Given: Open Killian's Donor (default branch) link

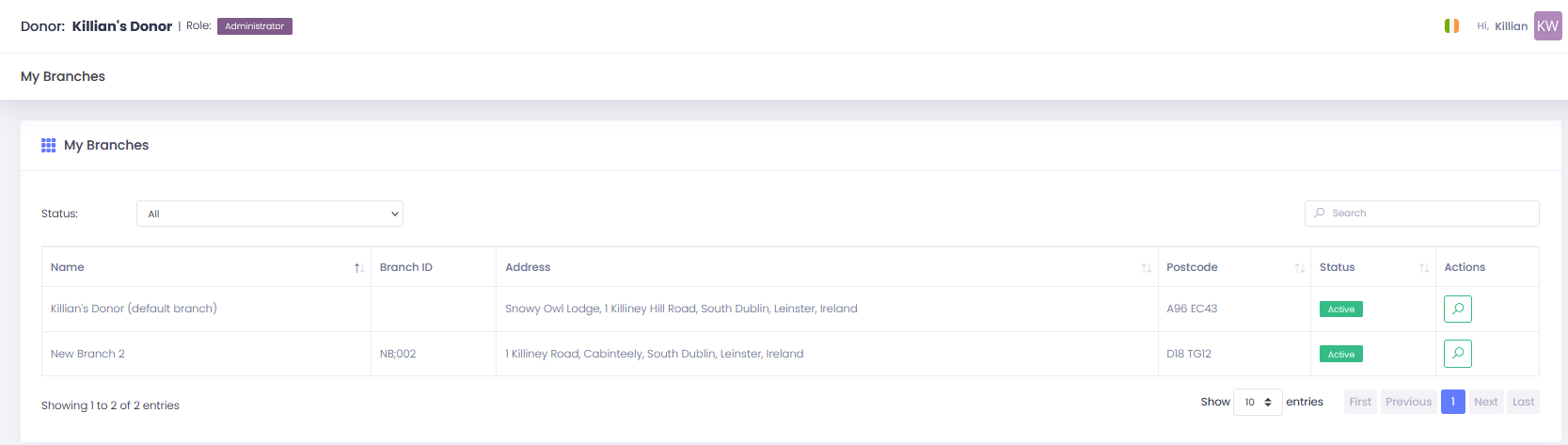Looking at the screenshot, I should point(134,309).
